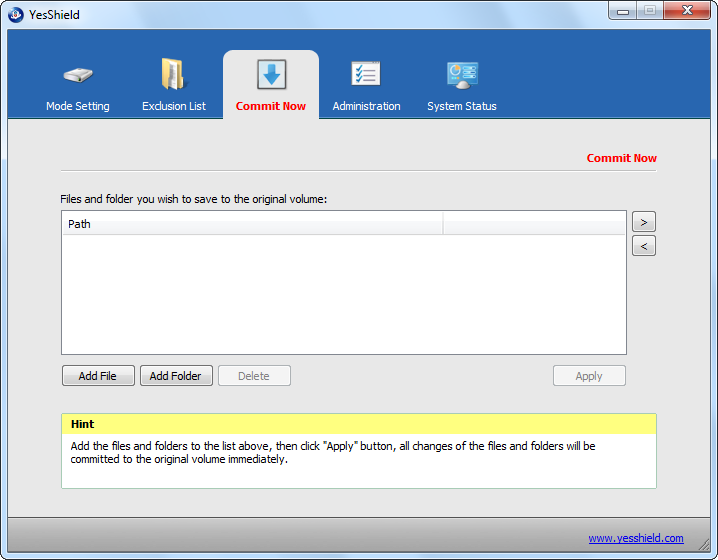Open the Administration checklist icon

click(x=366, y=74)
